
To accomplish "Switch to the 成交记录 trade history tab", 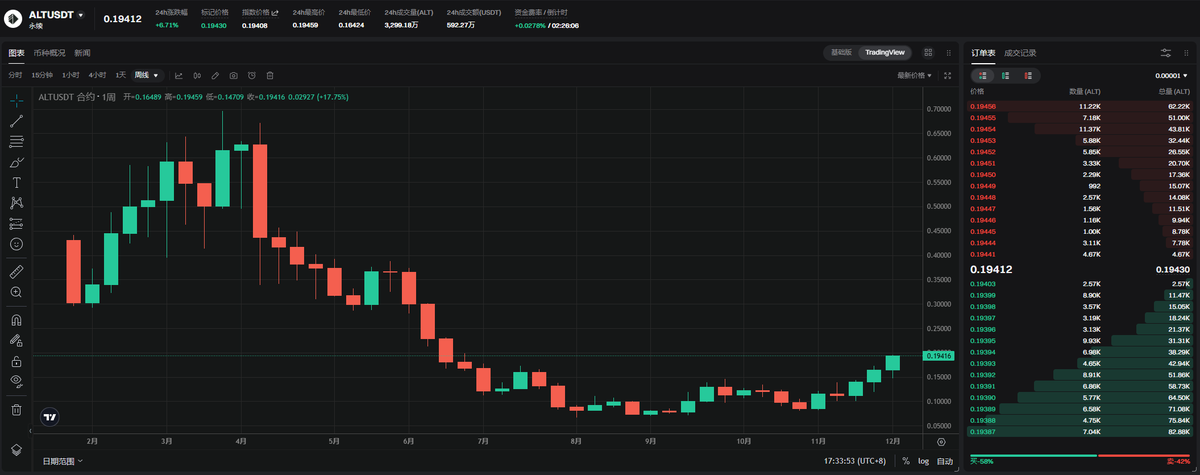I will click(x=1020, y=52).
